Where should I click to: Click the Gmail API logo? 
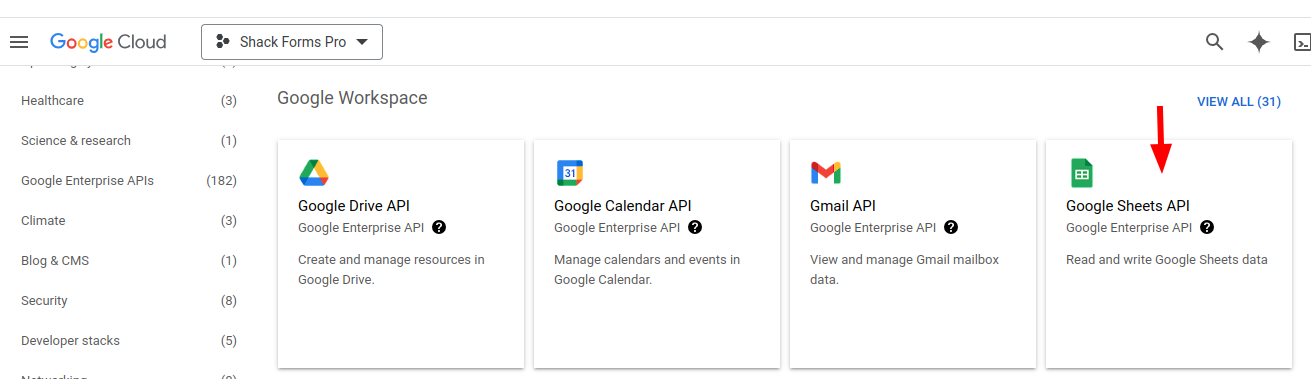point(826,173)
